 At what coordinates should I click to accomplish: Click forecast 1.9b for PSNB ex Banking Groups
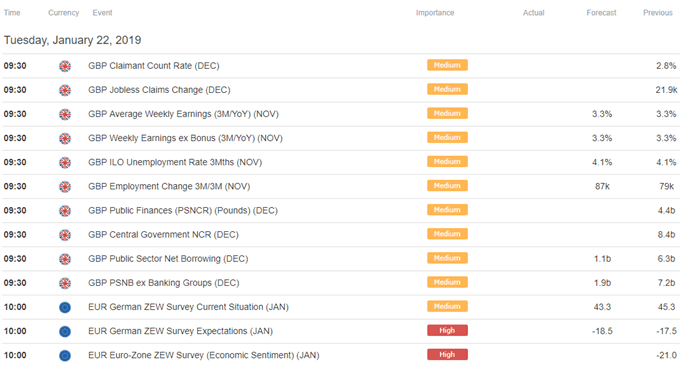(x=602, y=283)
